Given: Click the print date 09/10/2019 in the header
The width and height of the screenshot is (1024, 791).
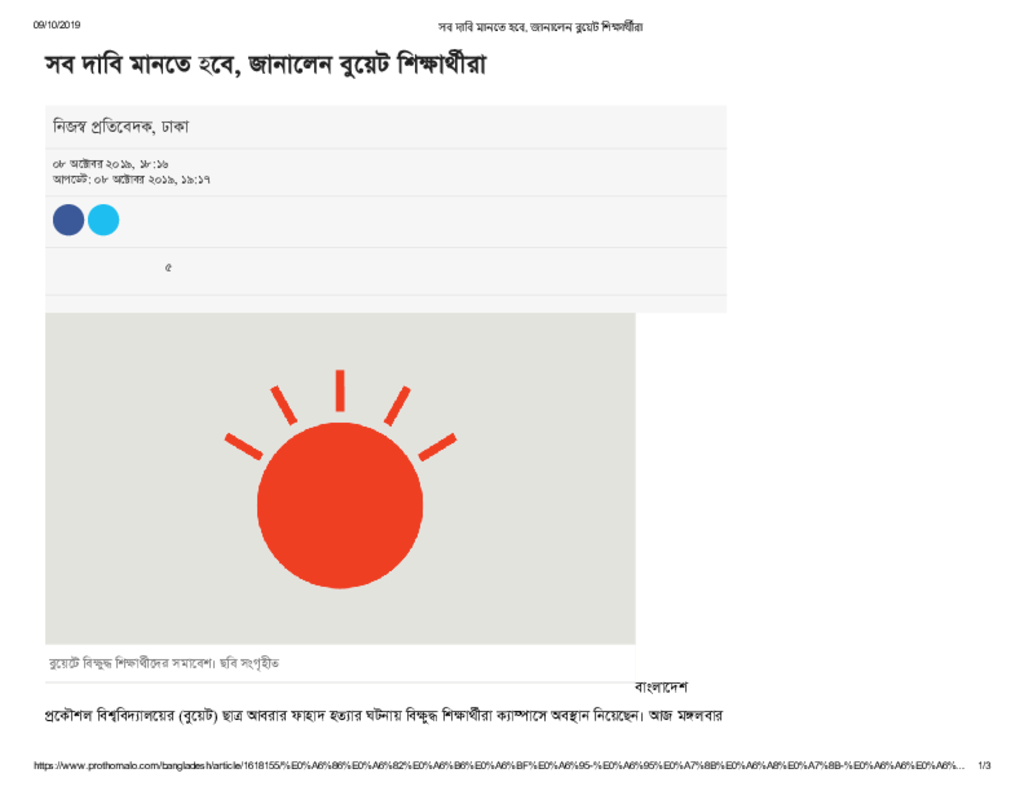Looking at the screenshot, I should (57, 25).
